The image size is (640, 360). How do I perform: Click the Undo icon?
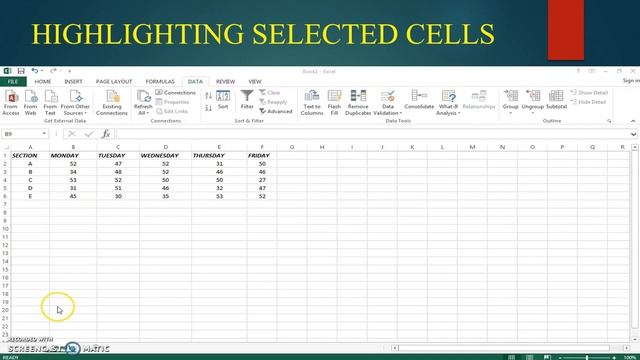tap(35, 71)
